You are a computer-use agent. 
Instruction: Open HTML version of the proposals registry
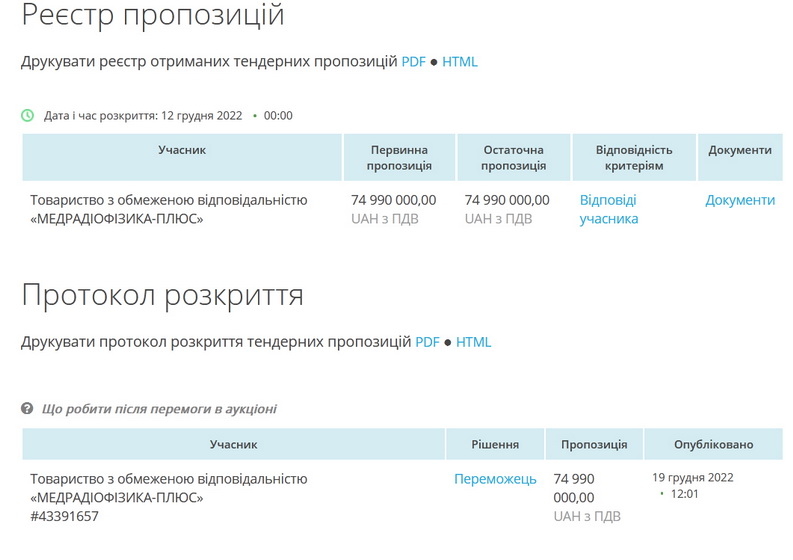(x=460, y=62)
